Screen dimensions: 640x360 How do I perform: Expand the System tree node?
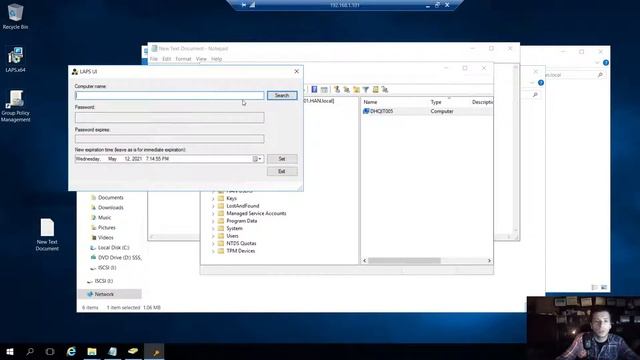[x=213, y=229]
